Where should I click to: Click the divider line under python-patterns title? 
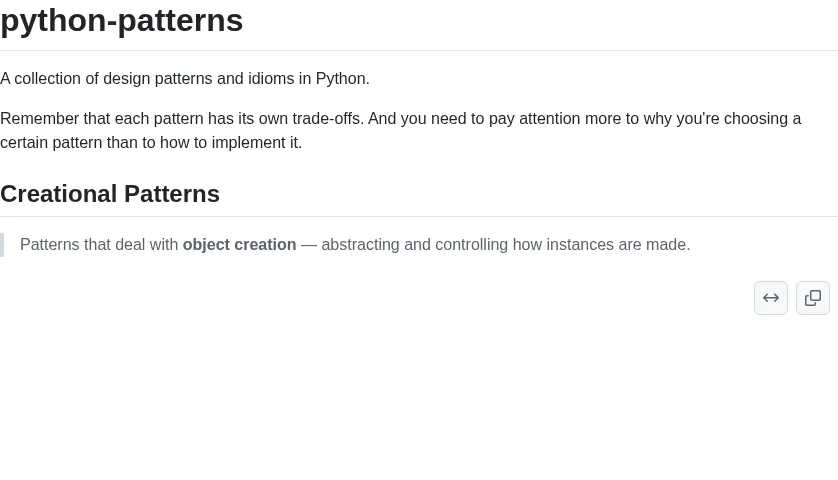tap(419, 50)
